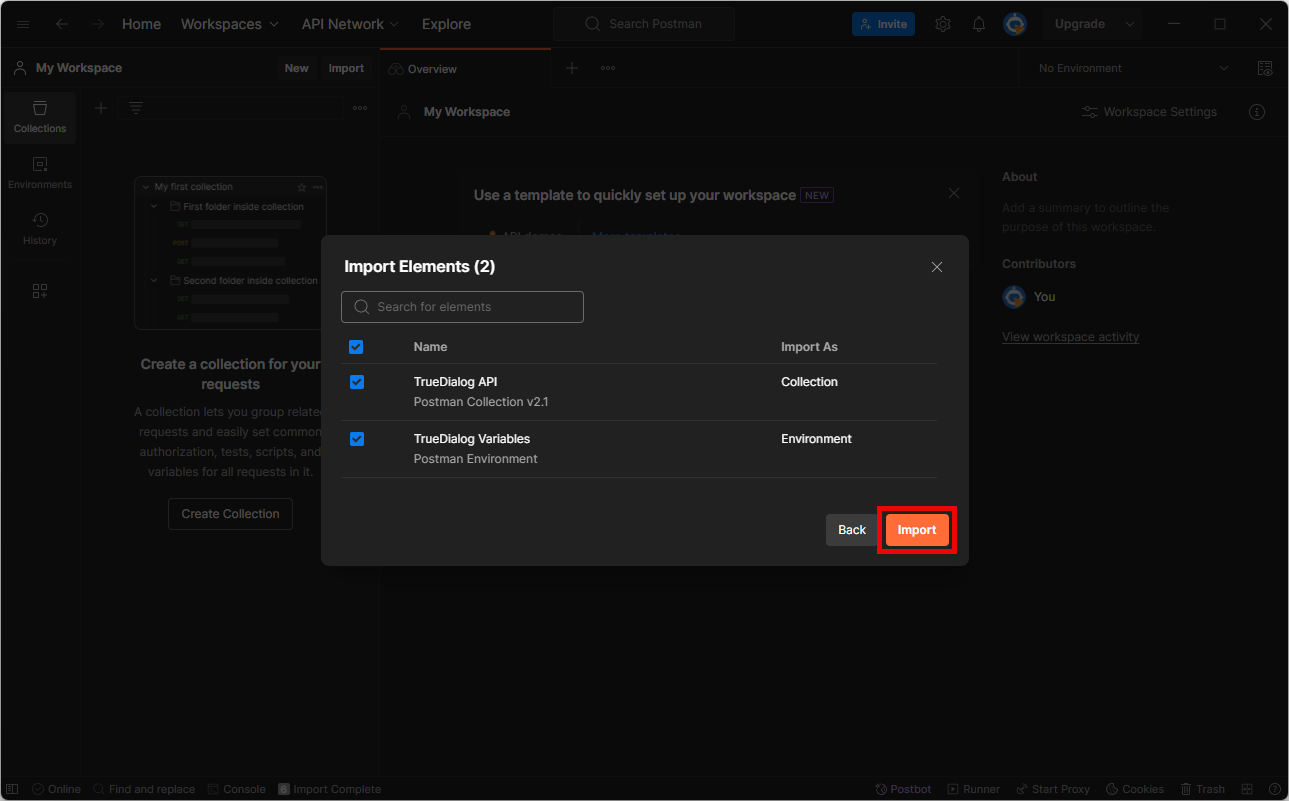The image size is (1289, 801).
Task: Open the user avatar menu
Action: (1015, 24)
